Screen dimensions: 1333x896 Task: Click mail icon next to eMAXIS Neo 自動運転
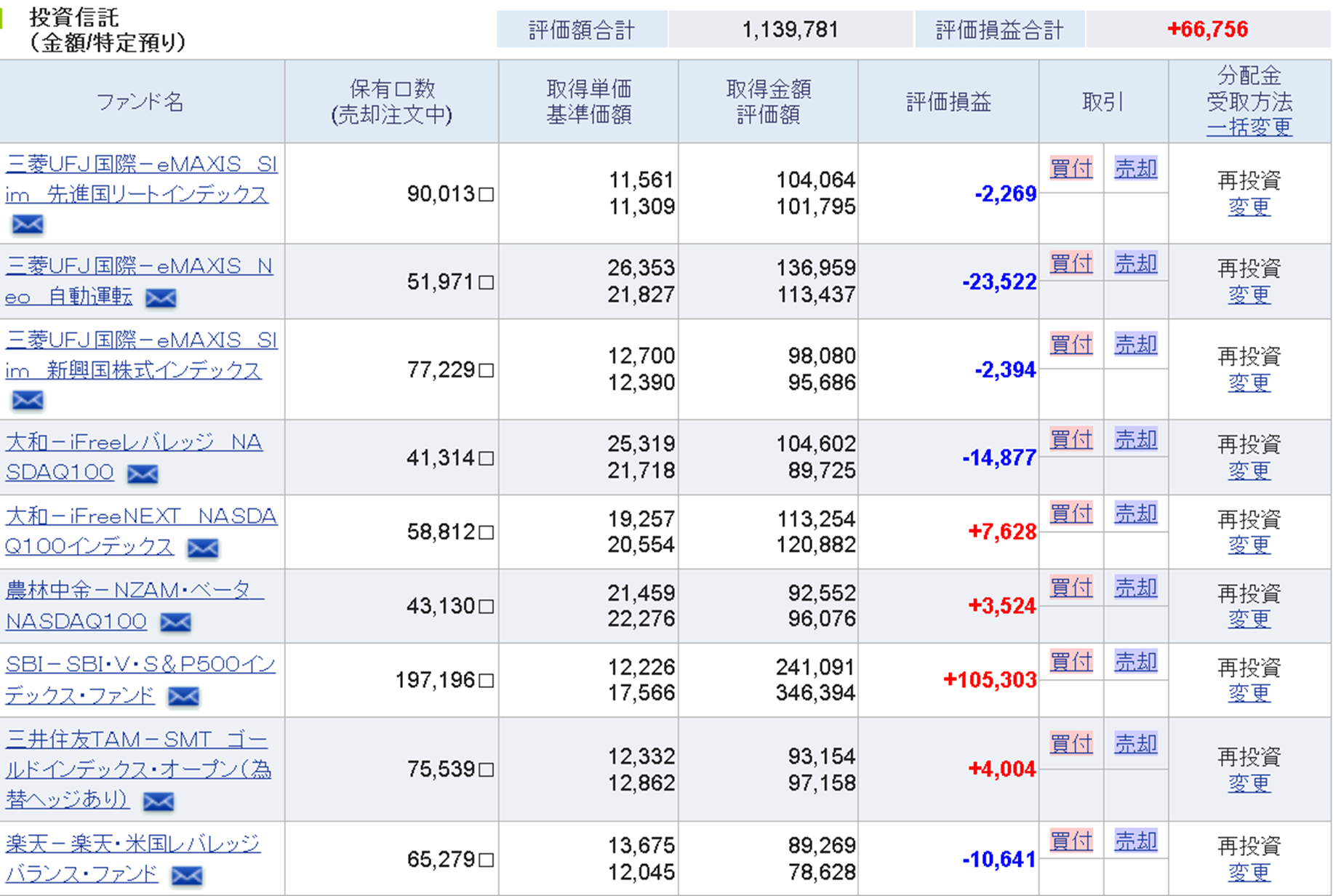(161, 298)
